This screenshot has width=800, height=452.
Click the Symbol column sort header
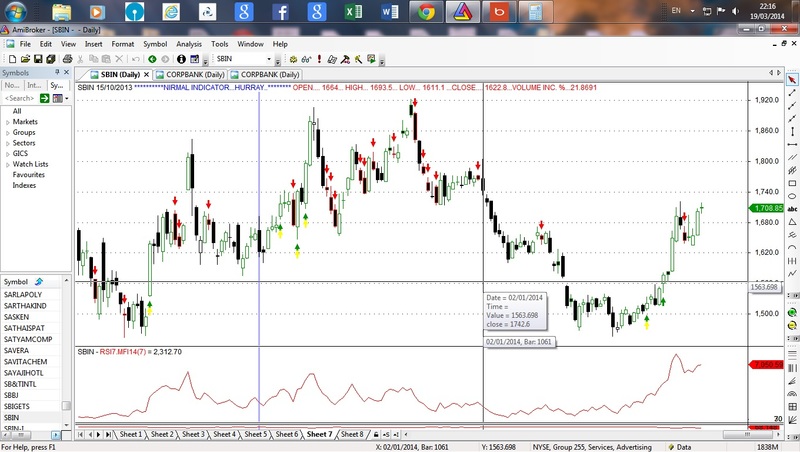tap(32, 282)
